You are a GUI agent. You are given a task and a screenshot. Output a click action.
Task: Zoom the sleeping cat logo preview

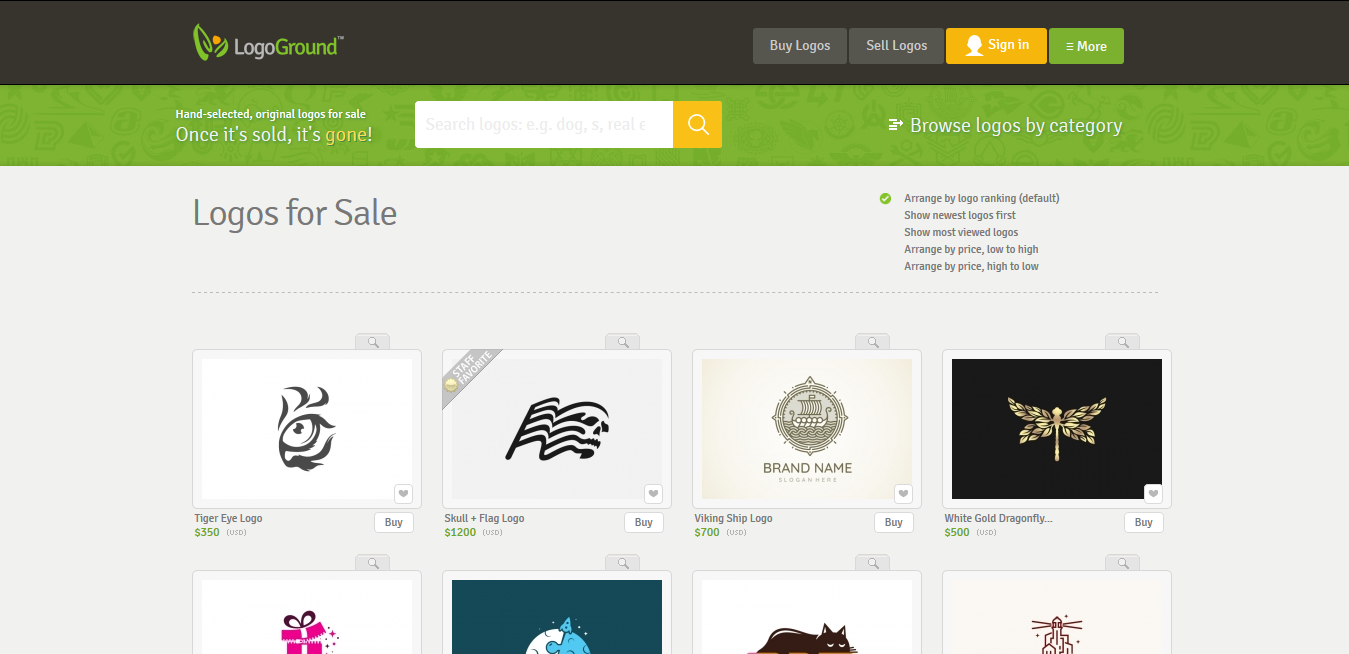click(873, 563)
